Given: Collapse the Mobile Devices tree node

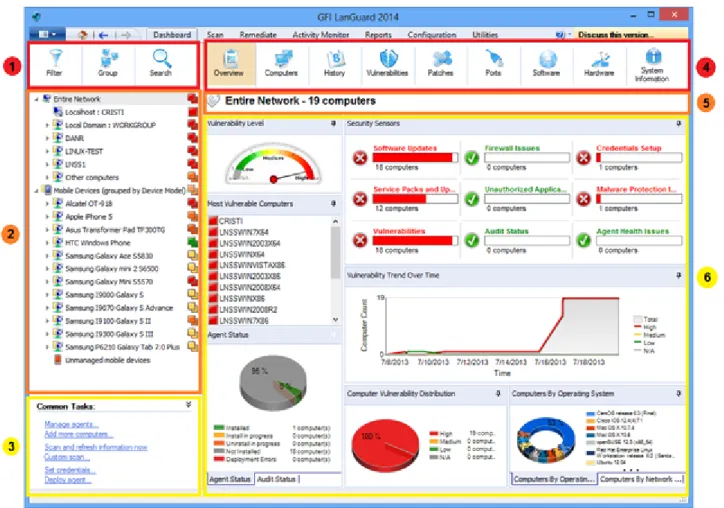Looking at the screenshot, I should pos(36,191).
